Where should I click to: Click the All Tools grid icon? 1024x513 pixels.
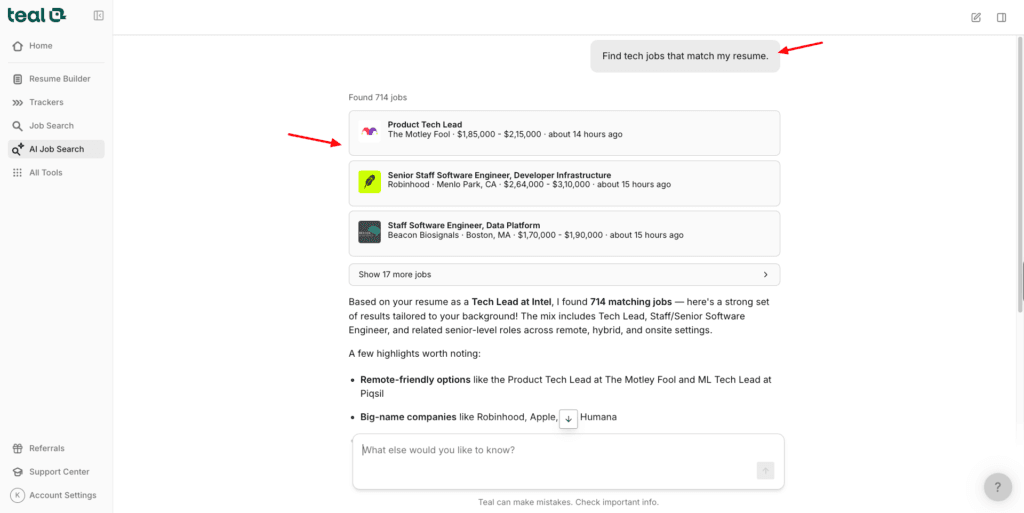(18, 173)
